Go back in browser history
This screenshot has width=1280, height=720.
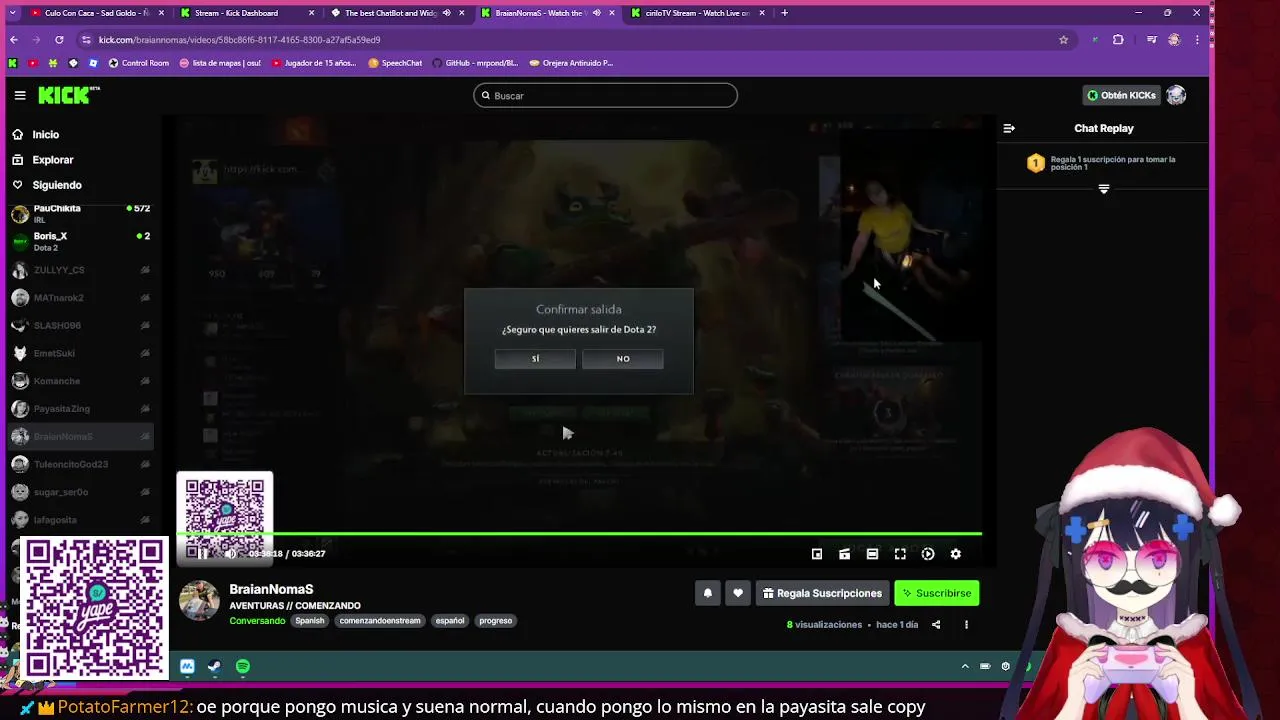tap(14, 40)
